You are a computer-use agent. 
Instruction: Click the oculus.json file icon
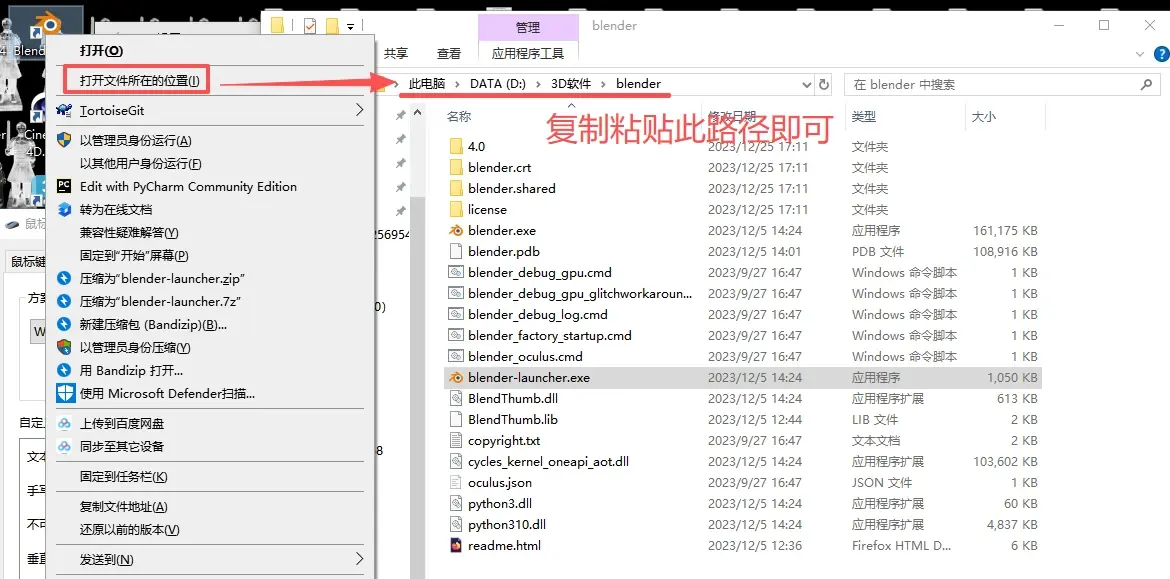[456, 482]
